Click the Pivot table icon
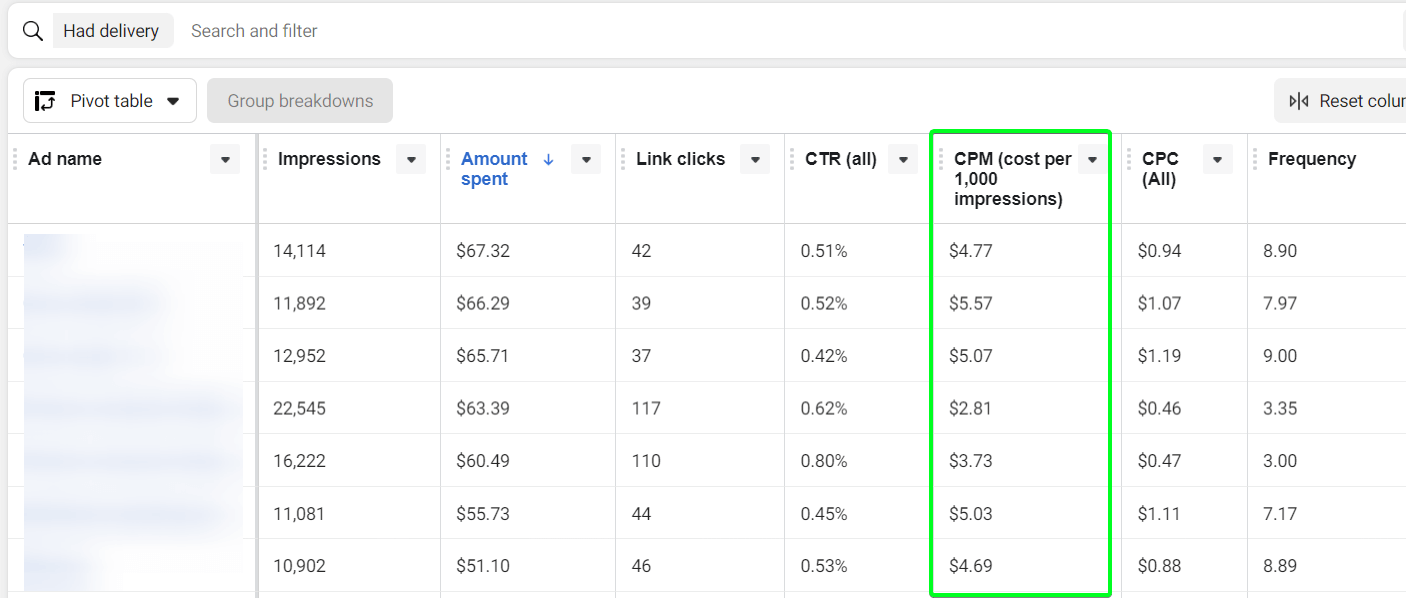Screen dimensions: 1406x598 45,101
